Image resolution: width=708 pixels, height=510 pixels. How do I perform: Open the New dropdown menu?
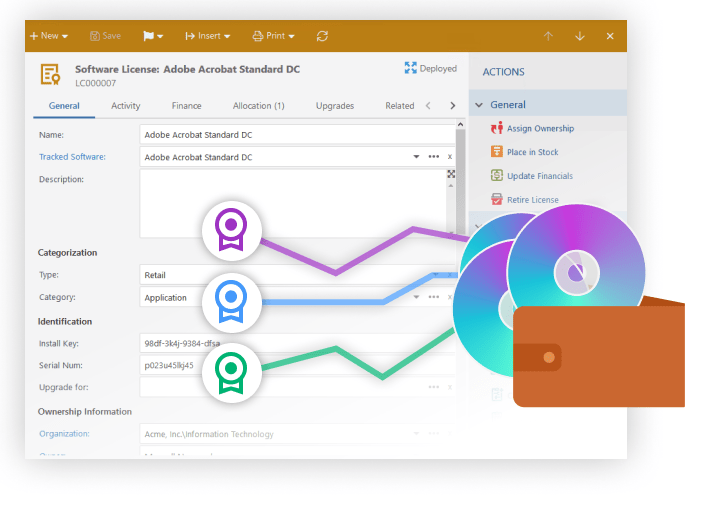pyautogui.click(x=48, y=36)
